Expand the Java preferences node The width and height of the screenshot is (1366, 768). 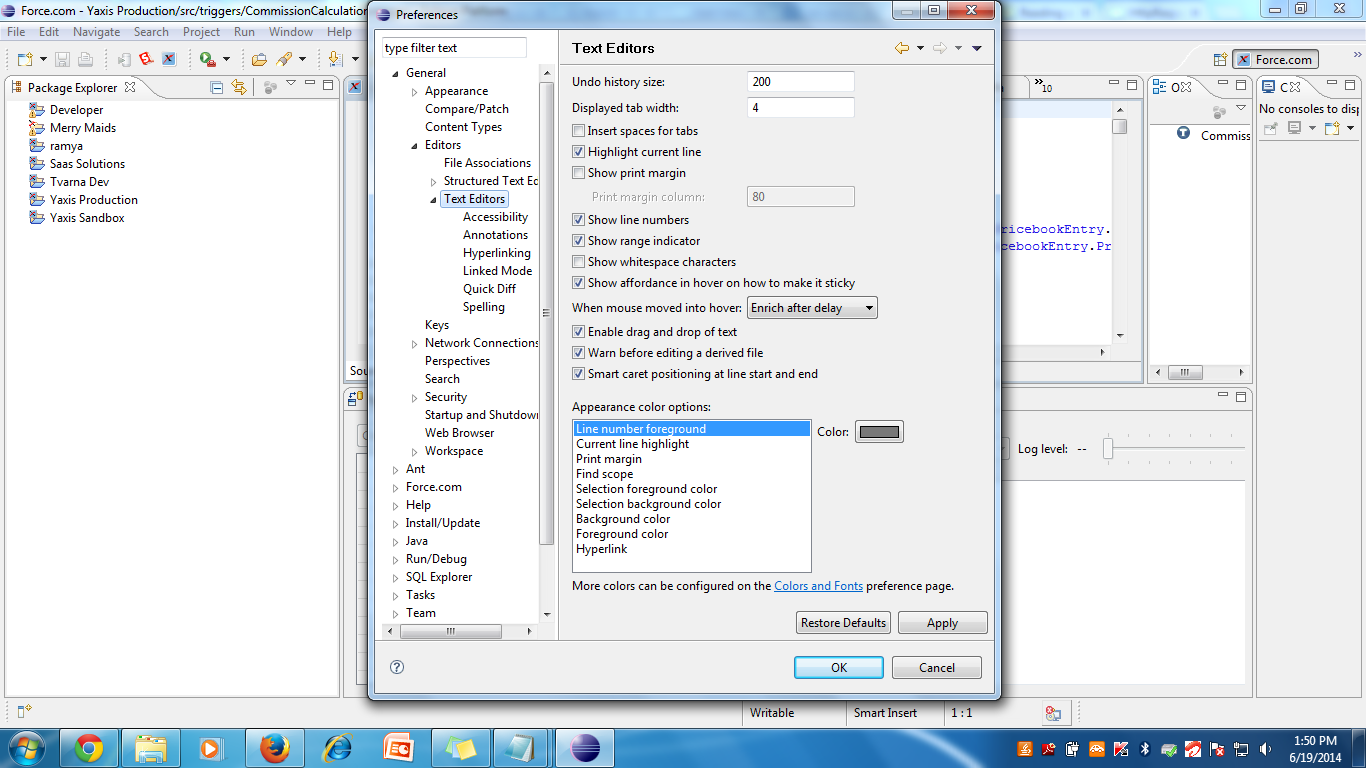pyautogui.click(x=394, y=541)
